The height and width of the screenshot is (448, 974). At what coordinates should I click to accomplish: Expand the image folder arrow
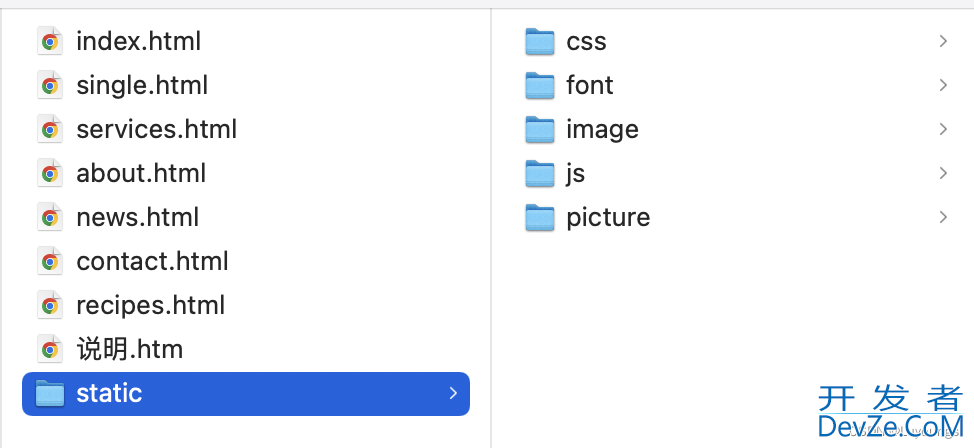coord(944,129)
